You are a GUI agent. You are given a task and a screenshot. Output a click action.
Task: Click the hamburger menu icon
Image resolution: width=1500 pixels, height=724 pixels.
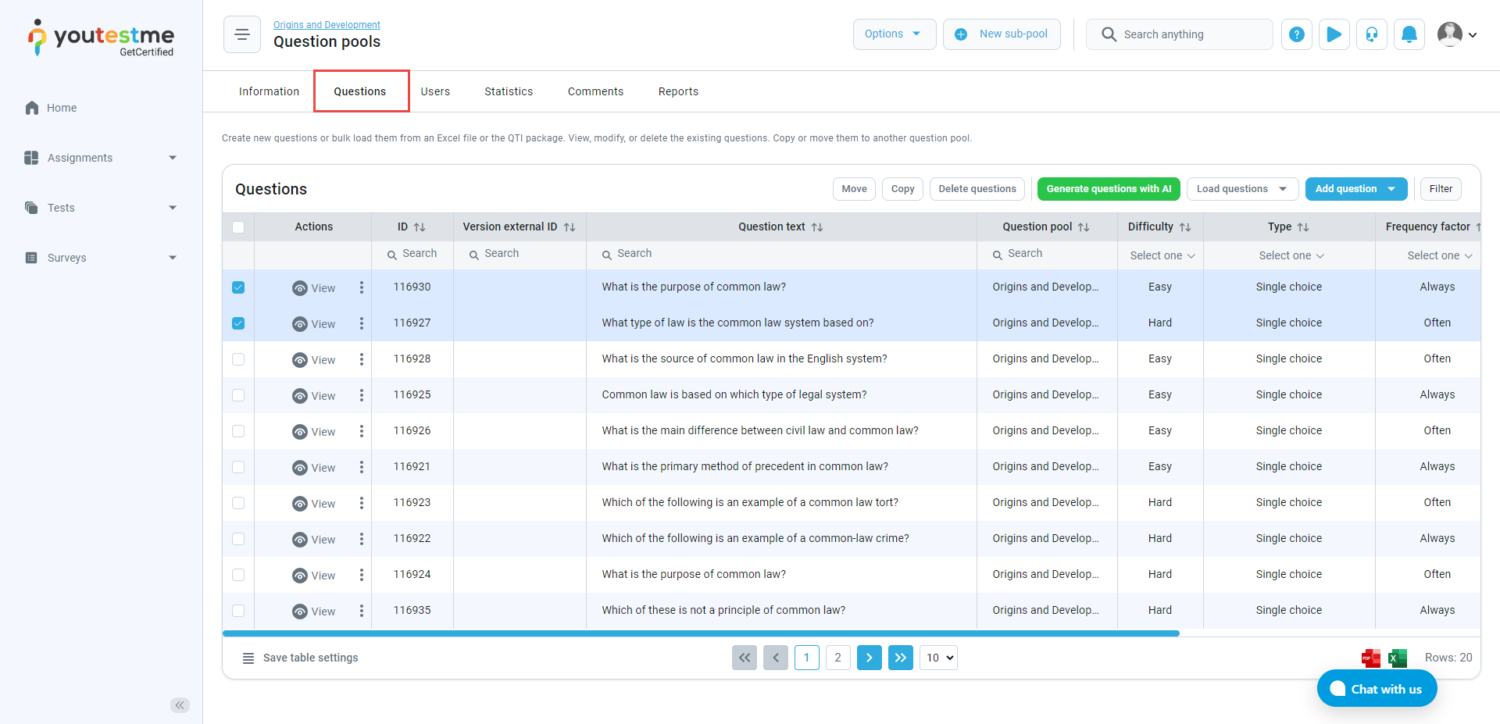coord(242,34)
